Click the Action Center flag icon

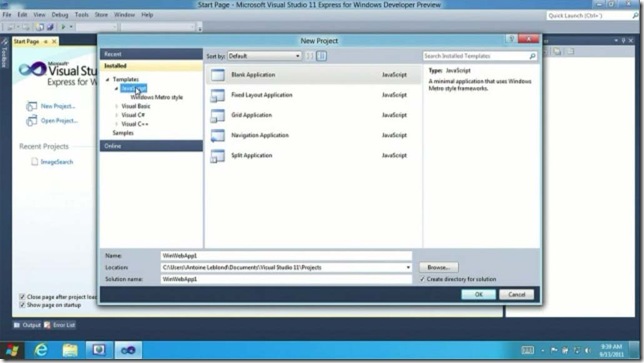click(x=554, y=350)
